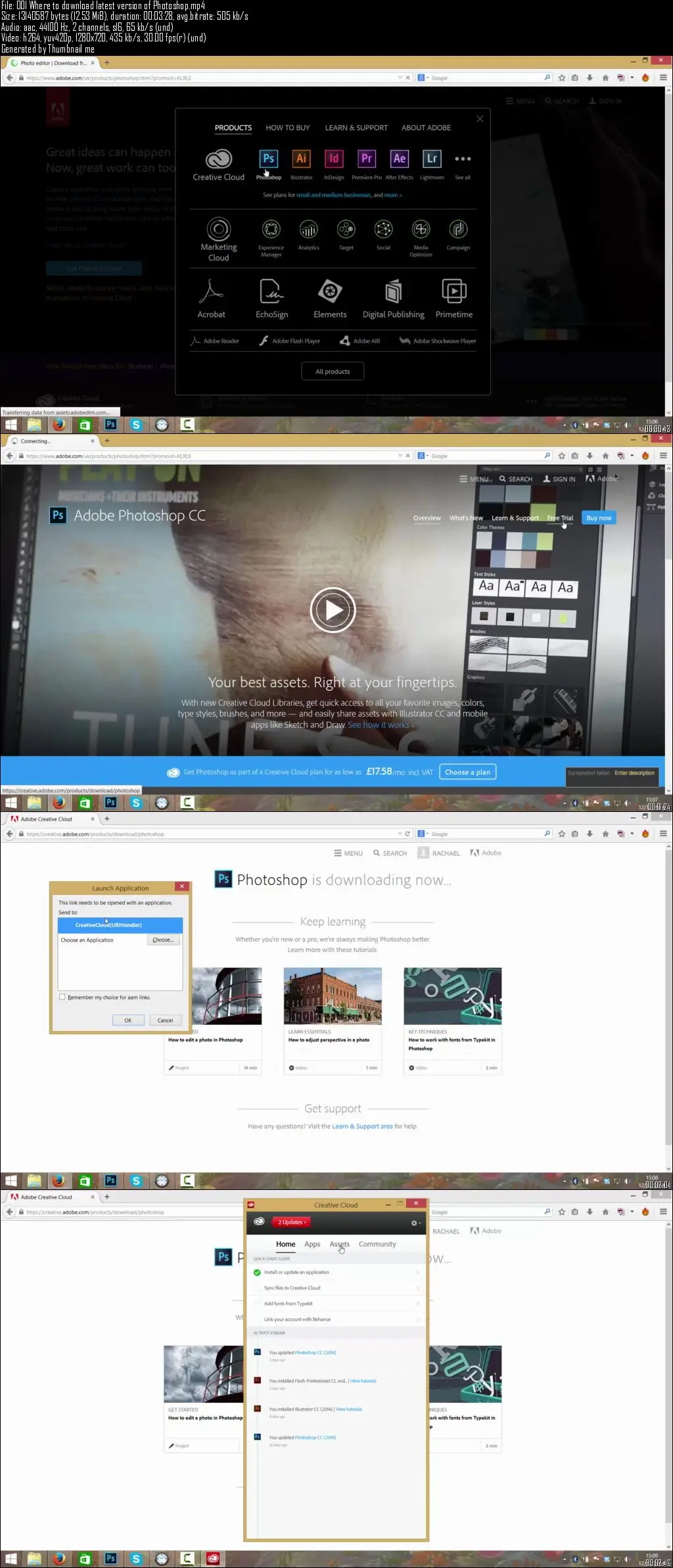
Task: Select the Photoshop Ps icon in Products menu
Action: [x=268, y=158]
